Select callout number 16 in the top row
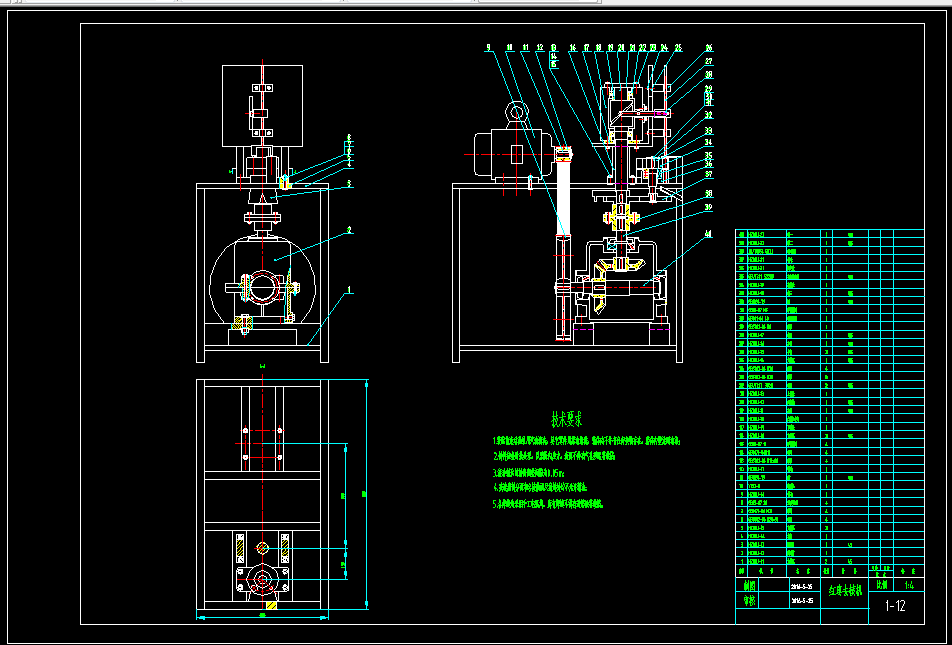Viewport: 952px width, 645px height. [x=573, y=47]
